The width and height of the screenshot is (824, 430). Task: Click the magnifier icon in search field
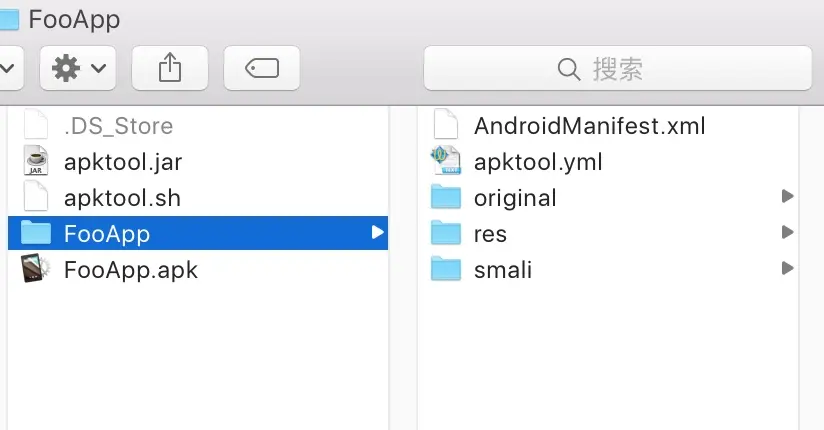[x=569, y=69]
